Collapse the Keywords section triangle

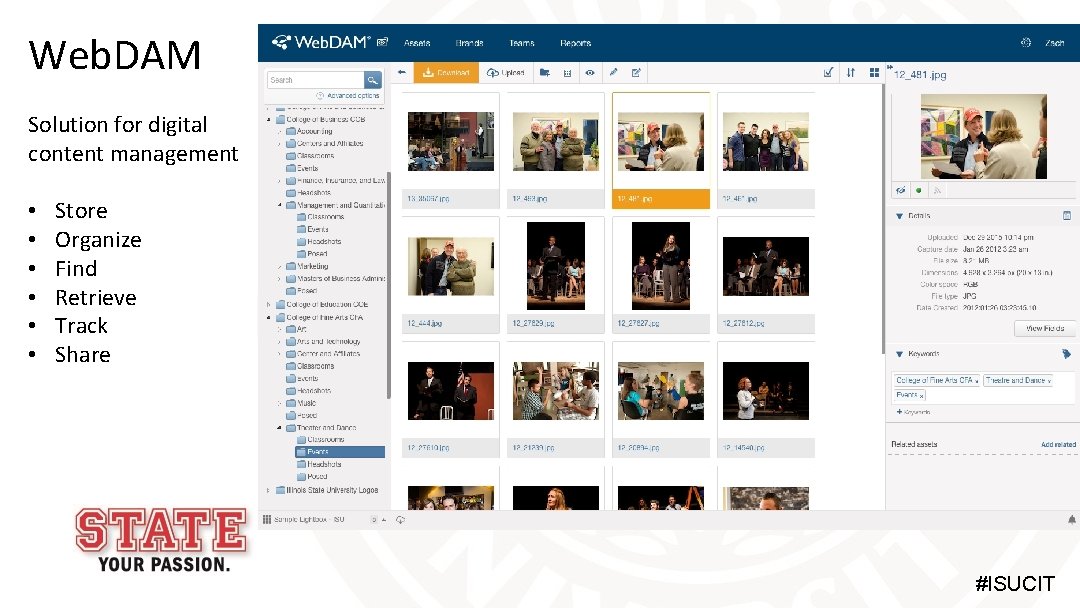coord(900,354)
